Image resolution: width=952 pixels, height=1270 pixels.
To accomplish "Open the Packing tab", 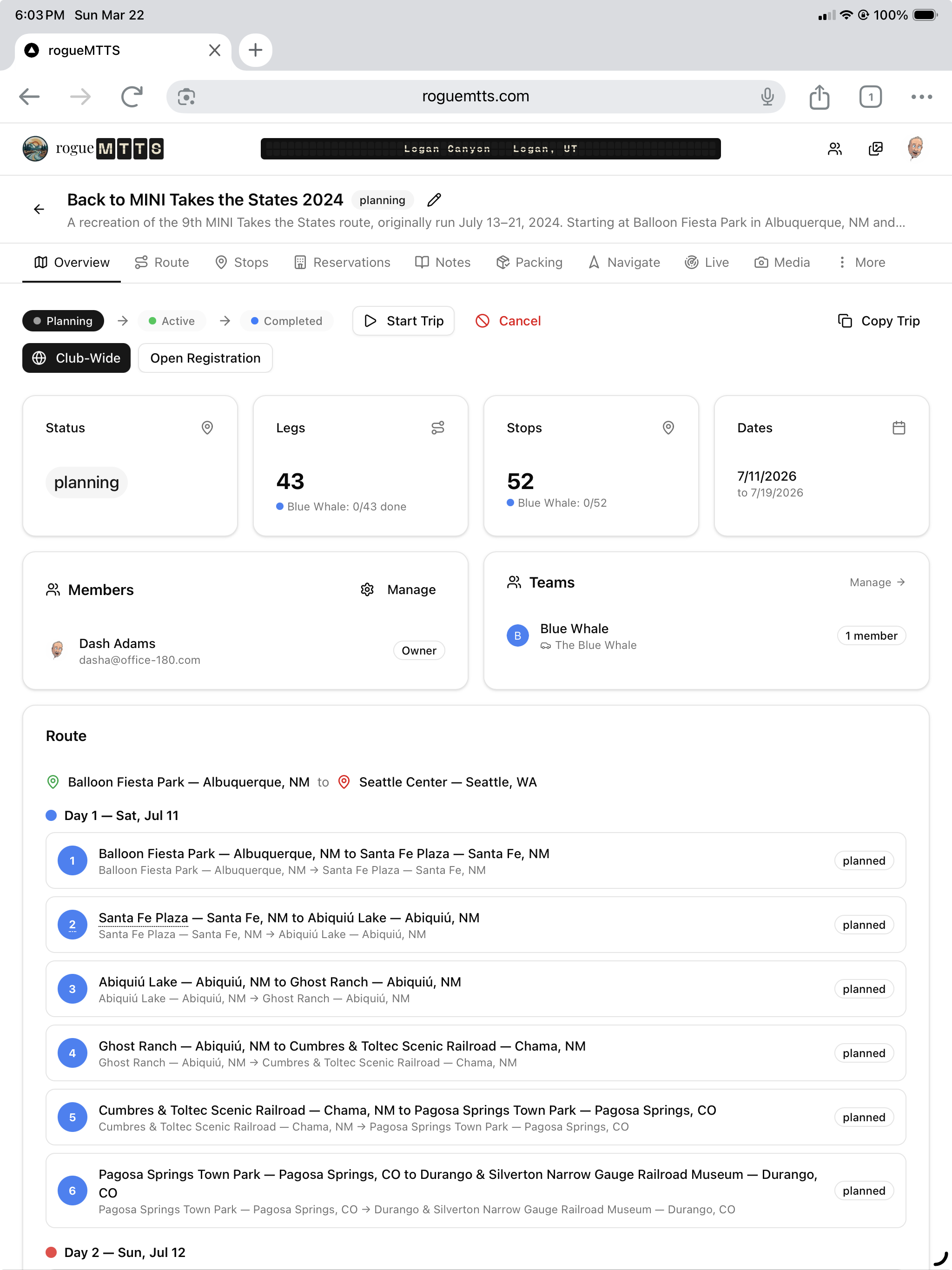I will point(529,262).
